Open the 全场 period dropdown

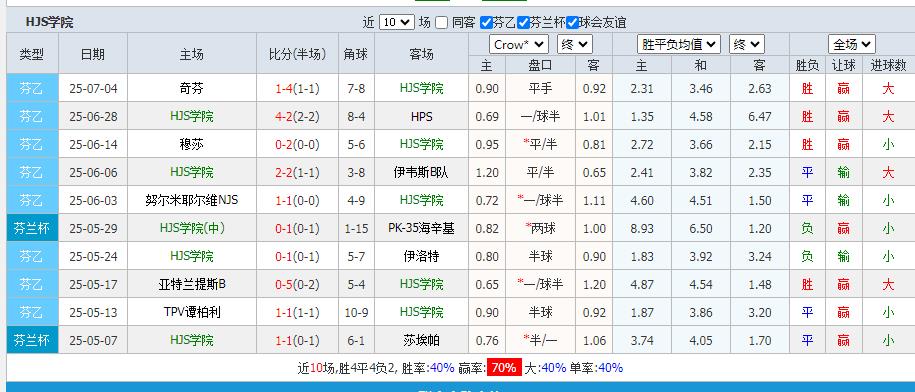[x=851, y=44]
